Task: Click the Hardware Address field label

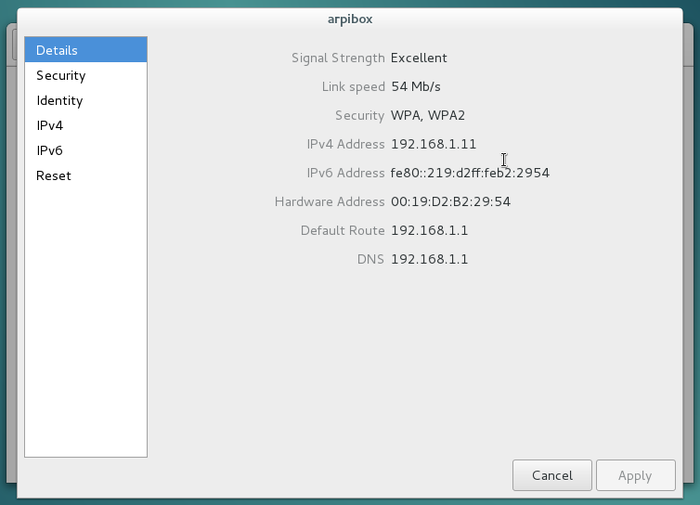Action: click(329, 202)
